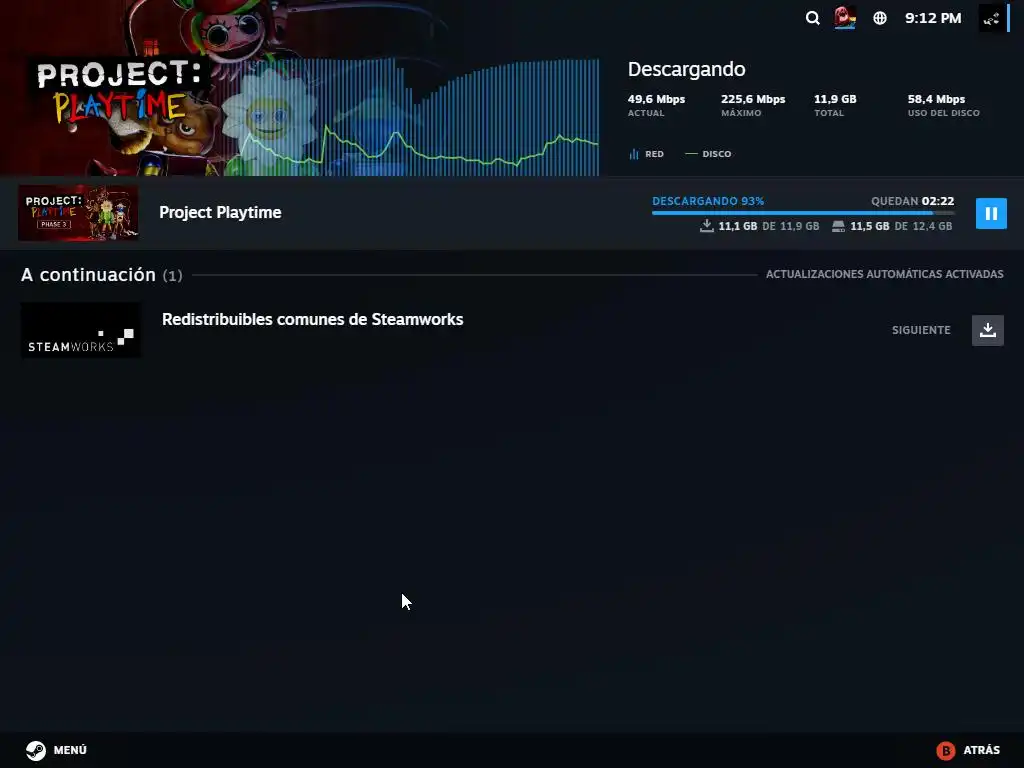The height and width of the screenshot is (768, 1024).
Task: Click the download progress bar at 93%
Action: click(x=803, y=213)
